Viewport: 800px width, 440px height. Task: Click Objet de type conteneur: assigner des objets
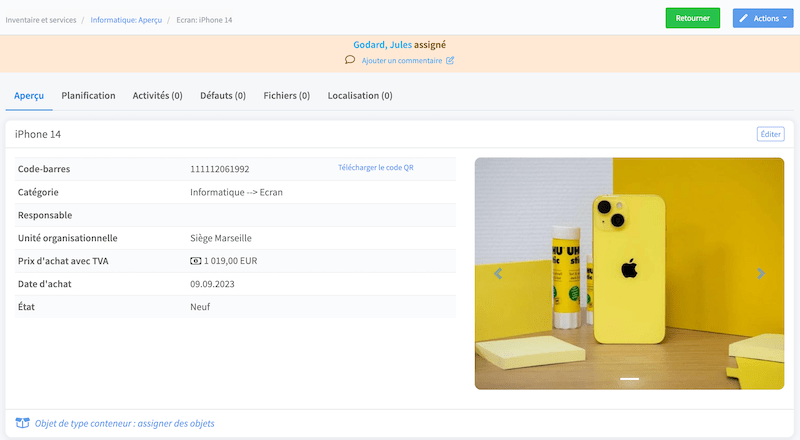pos(124,423)
